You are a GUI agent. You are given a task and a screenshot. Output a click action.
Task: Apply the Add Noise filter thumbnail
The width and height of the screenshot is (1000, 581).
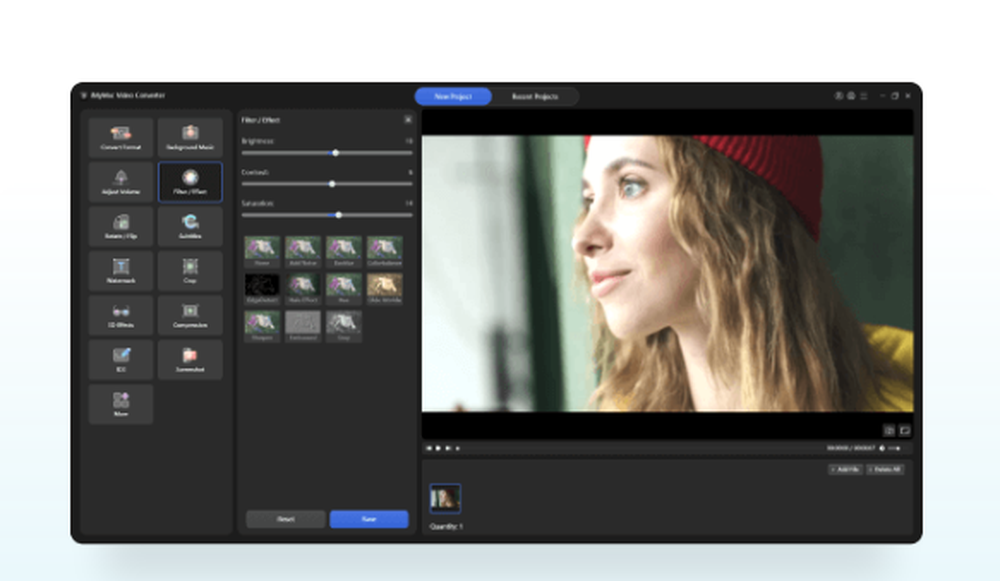[303, 251]
